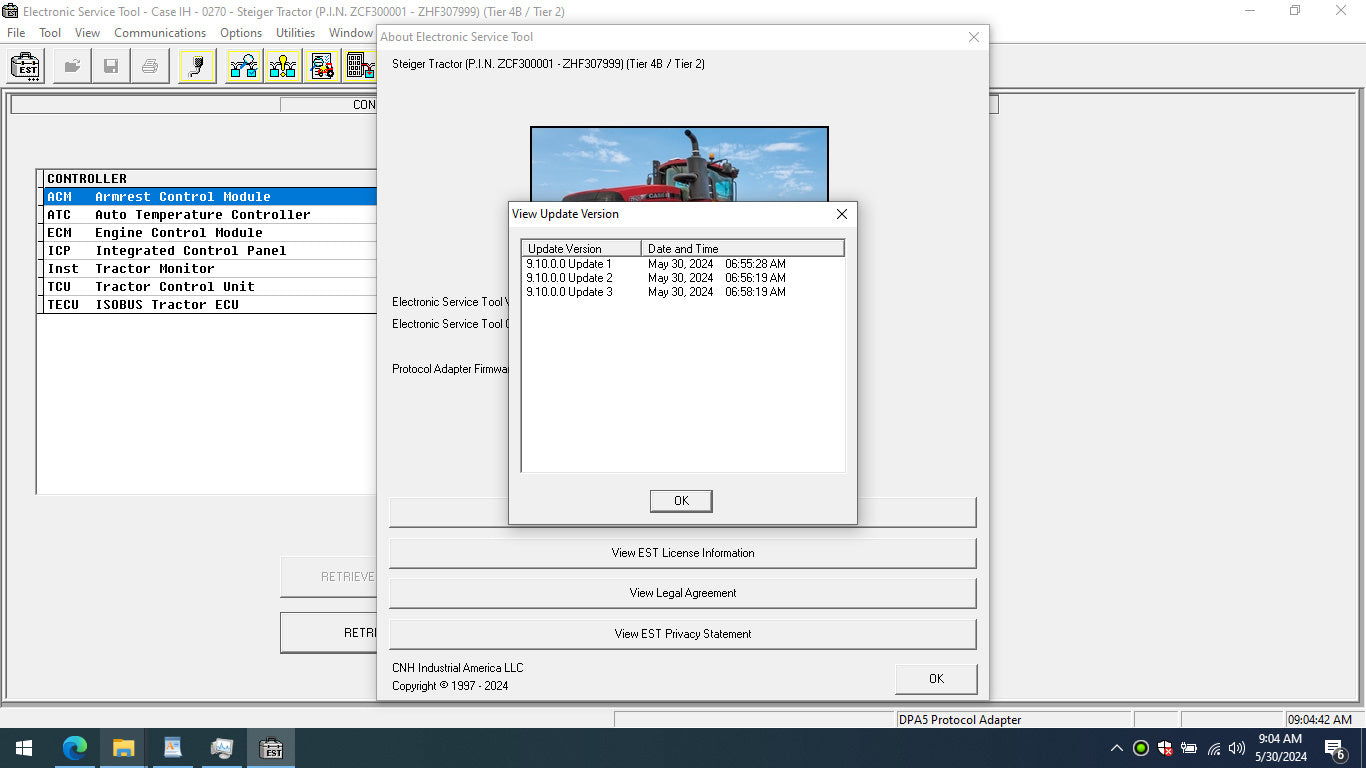1366x768 pixels.
Task: Click the tractor checklist magnifier toolbar icon
Action: (x=321, y=67)
